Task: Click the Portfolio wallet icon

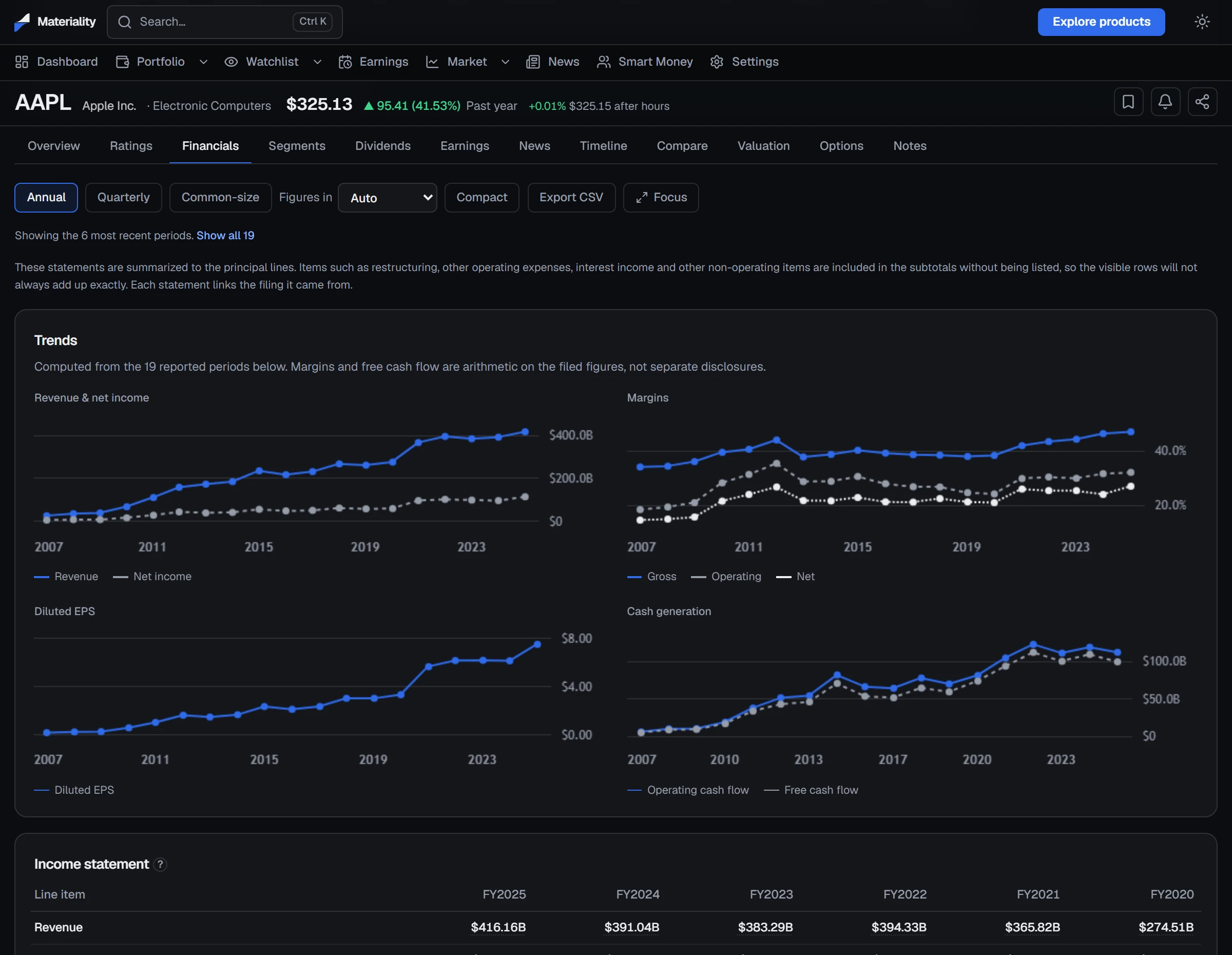Action: click(x=122, y=62)
